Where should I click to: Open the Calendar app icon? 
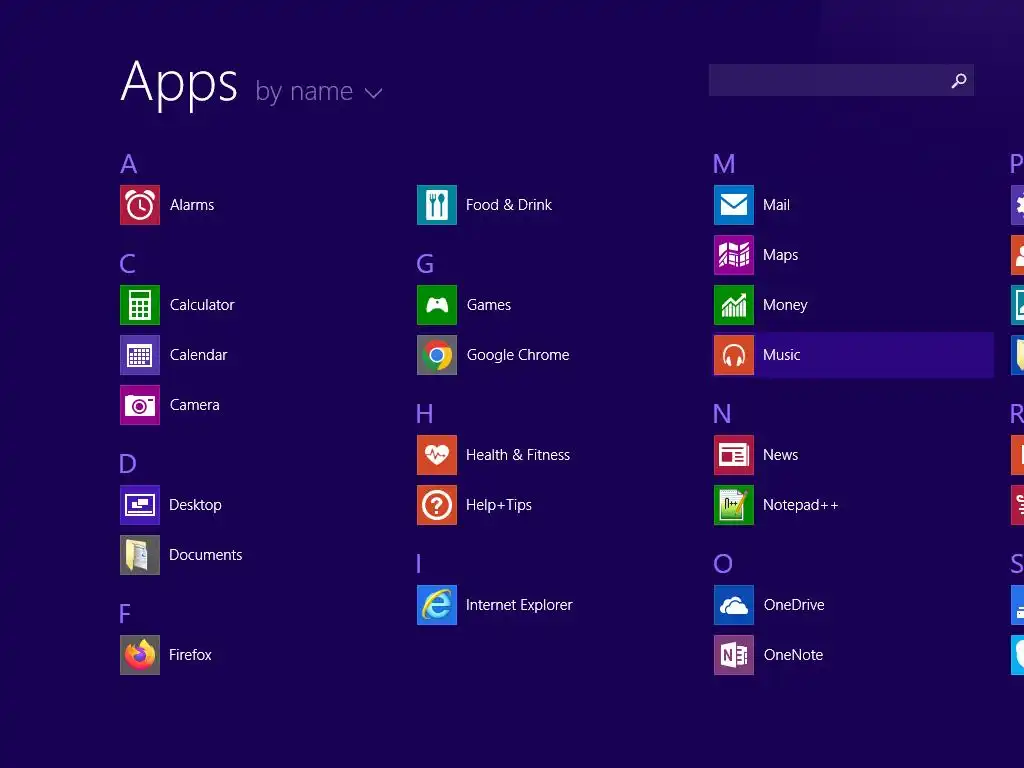point(140,355)
